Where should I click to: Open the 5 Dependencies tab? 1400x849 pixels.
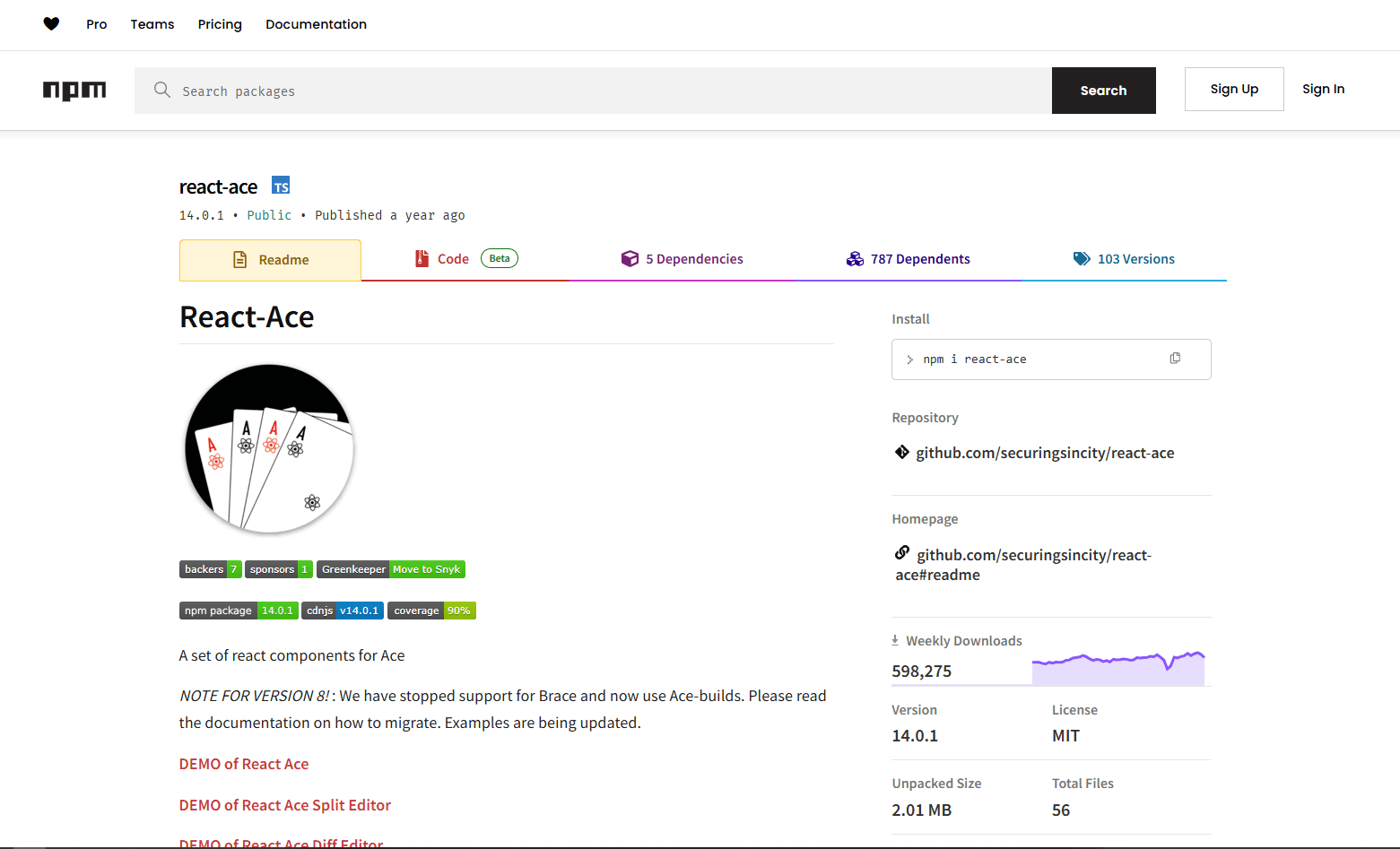(683, 258)
